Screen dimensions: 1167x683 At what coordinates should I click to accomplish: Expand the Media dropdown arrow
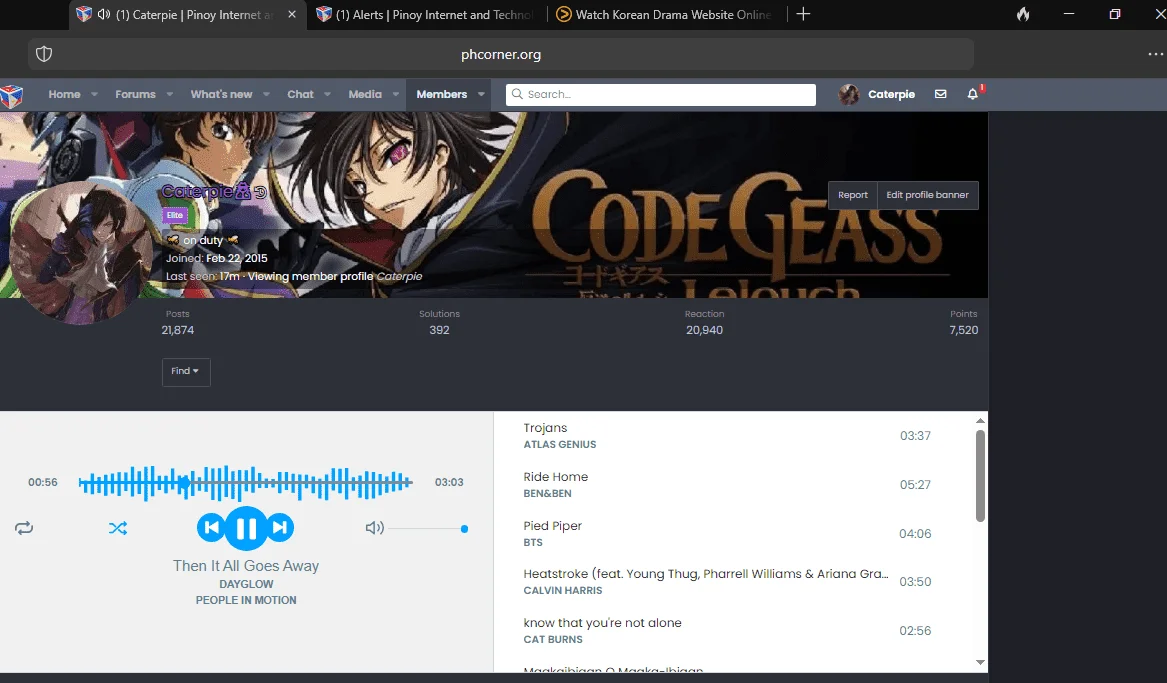click(396, 94)
